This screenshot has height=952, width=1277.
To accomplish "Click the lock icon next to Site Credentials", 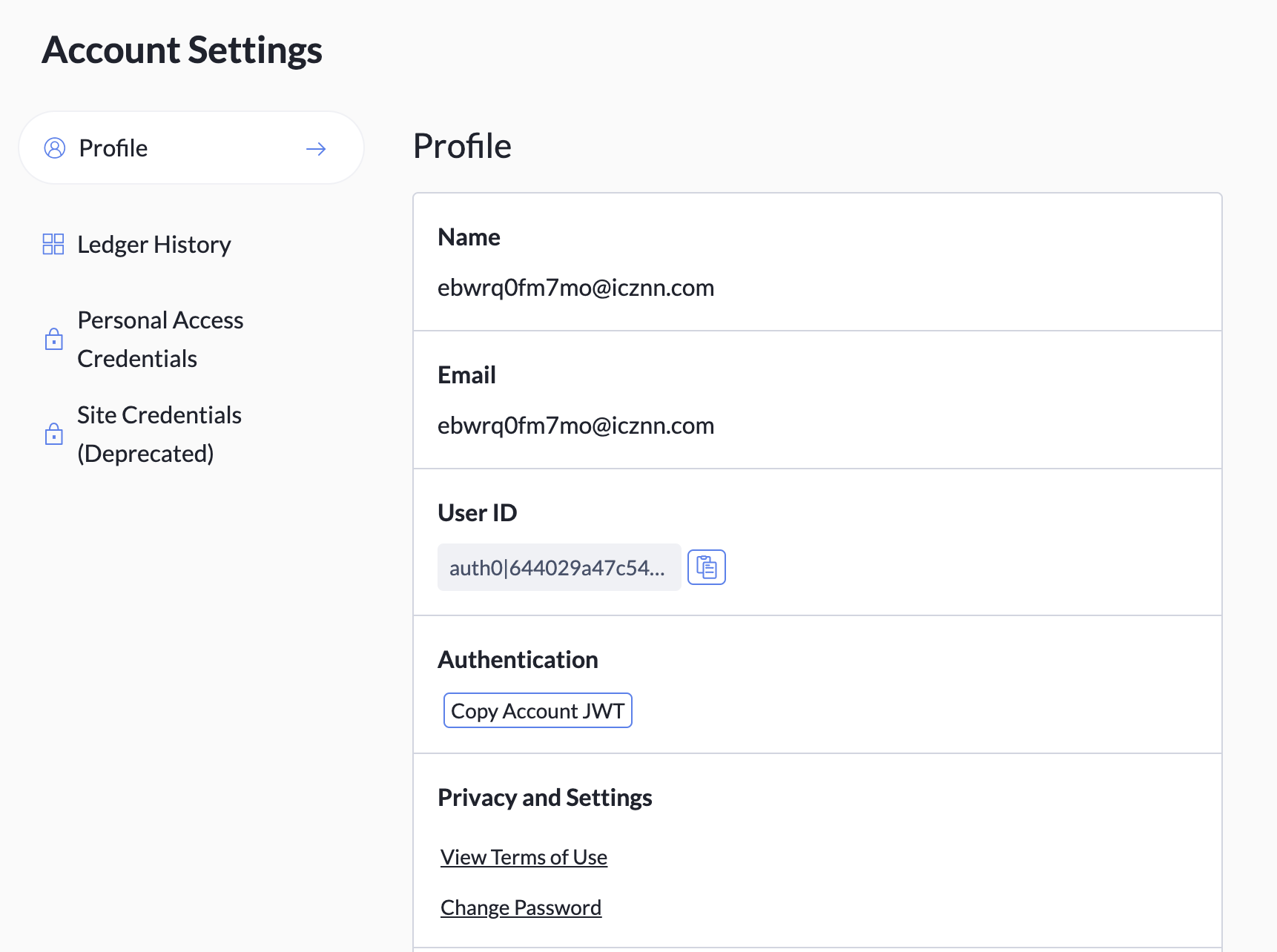I will coord(53,434).
